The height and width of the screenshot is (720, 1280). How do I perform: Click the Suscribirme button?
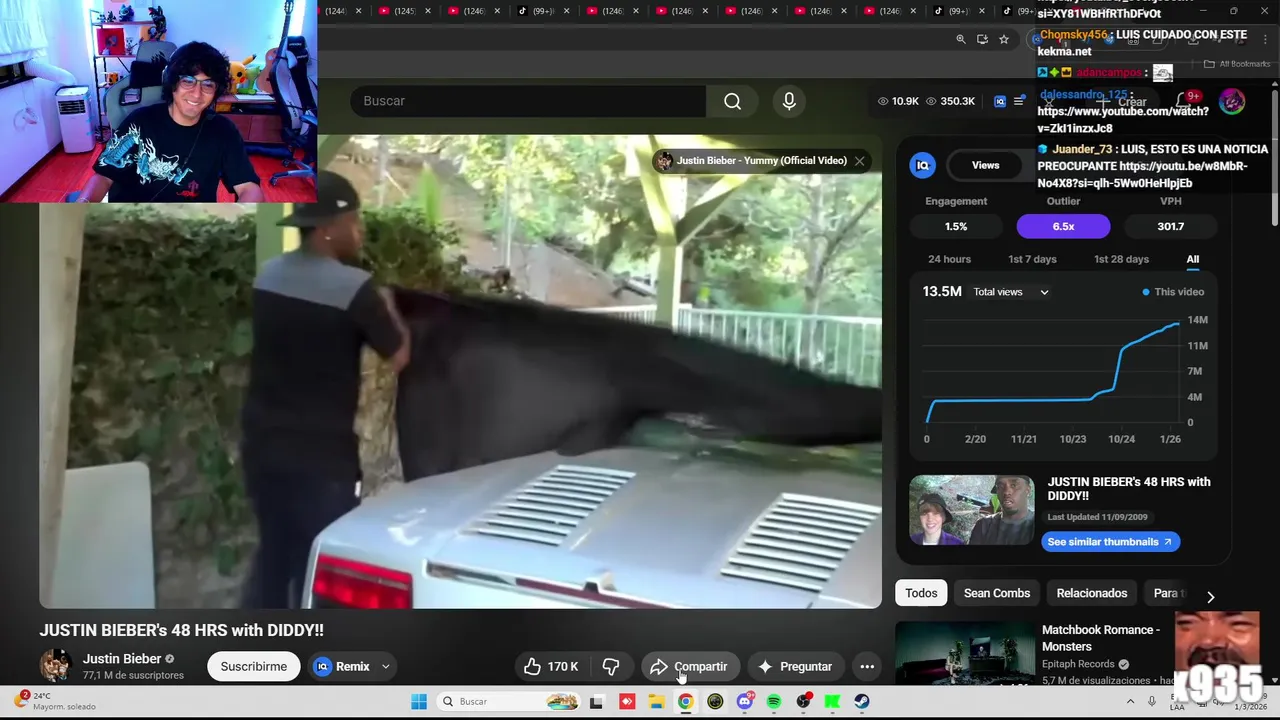[x=253, y=667]
